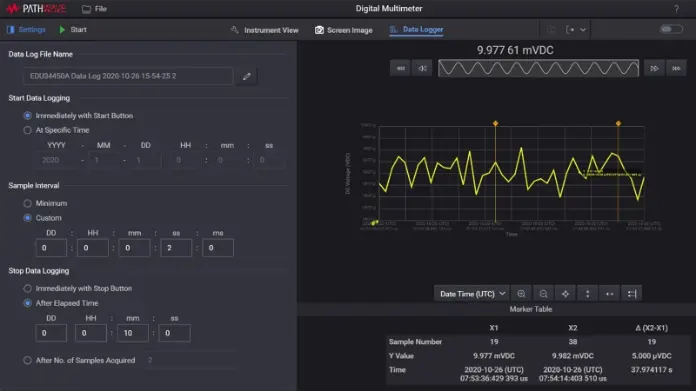Viewport: 696px width, 391px height.
Task: Click the elapsed time DD field
Action: tap(51, 333)
